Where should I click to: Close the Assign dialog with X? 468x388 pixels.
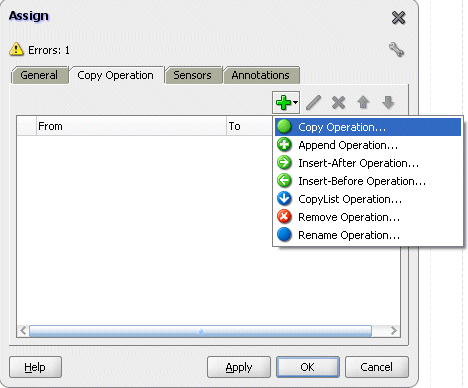[x=398, y=18]
